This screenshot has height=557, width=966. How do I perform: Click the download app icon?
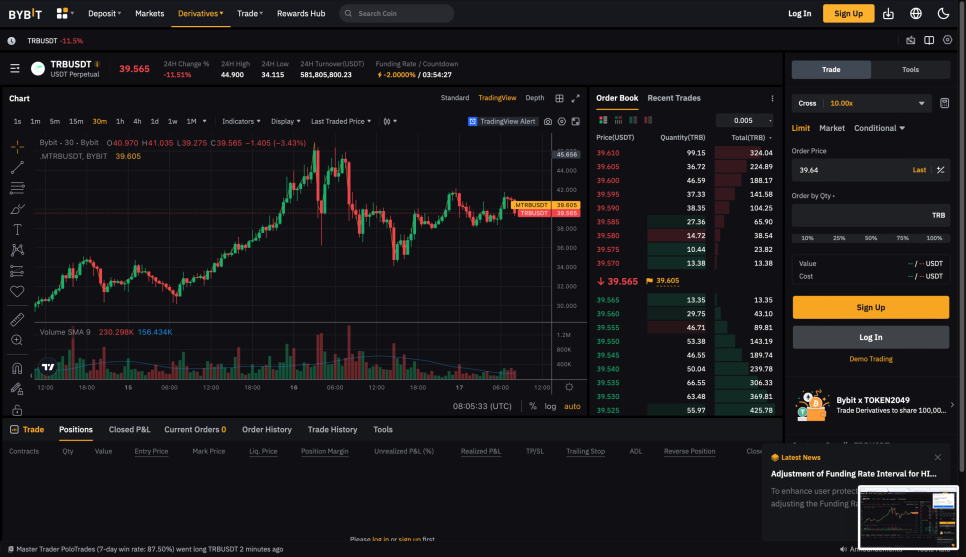[888, 14]
